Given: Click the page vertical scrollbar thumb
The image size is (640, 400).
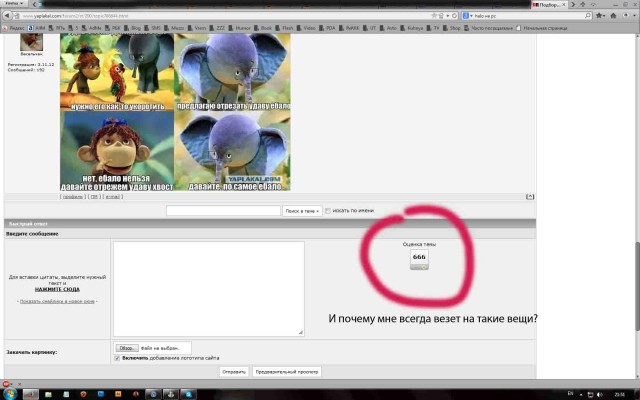Looking at the screenshot, I should point(637,286).
